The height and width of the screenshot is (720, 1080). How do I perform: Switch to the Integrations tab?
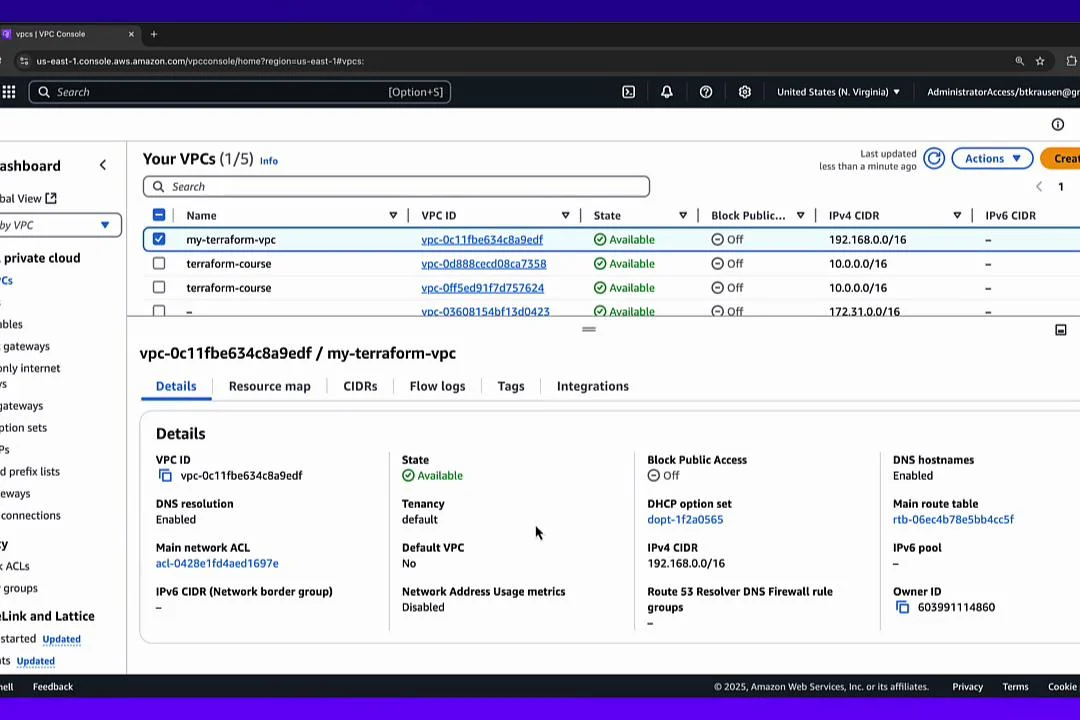click(592, 387)
